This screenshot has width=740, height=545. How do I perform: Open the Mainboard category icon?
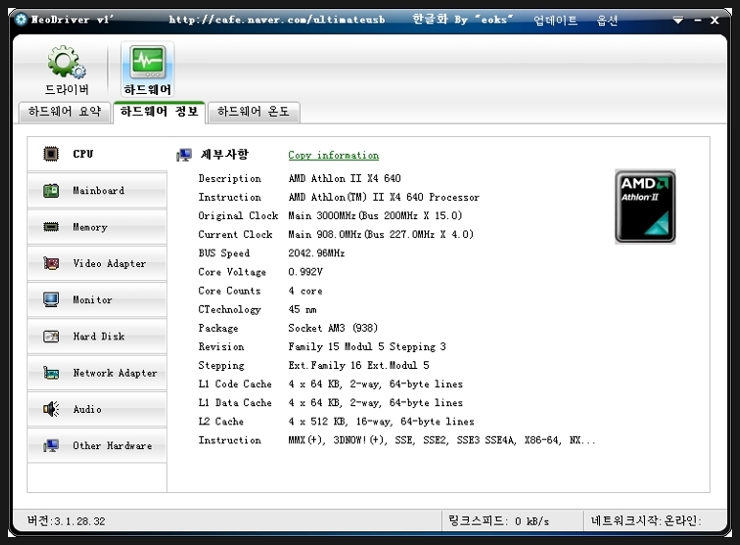[x=51, y=190]
